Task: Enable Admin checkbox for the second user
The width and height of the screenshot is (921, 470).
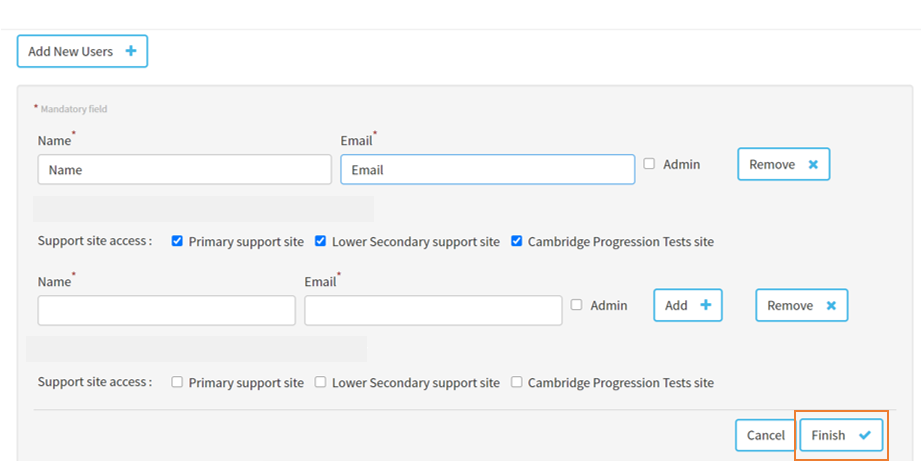Action: click(x=576, y=304)
